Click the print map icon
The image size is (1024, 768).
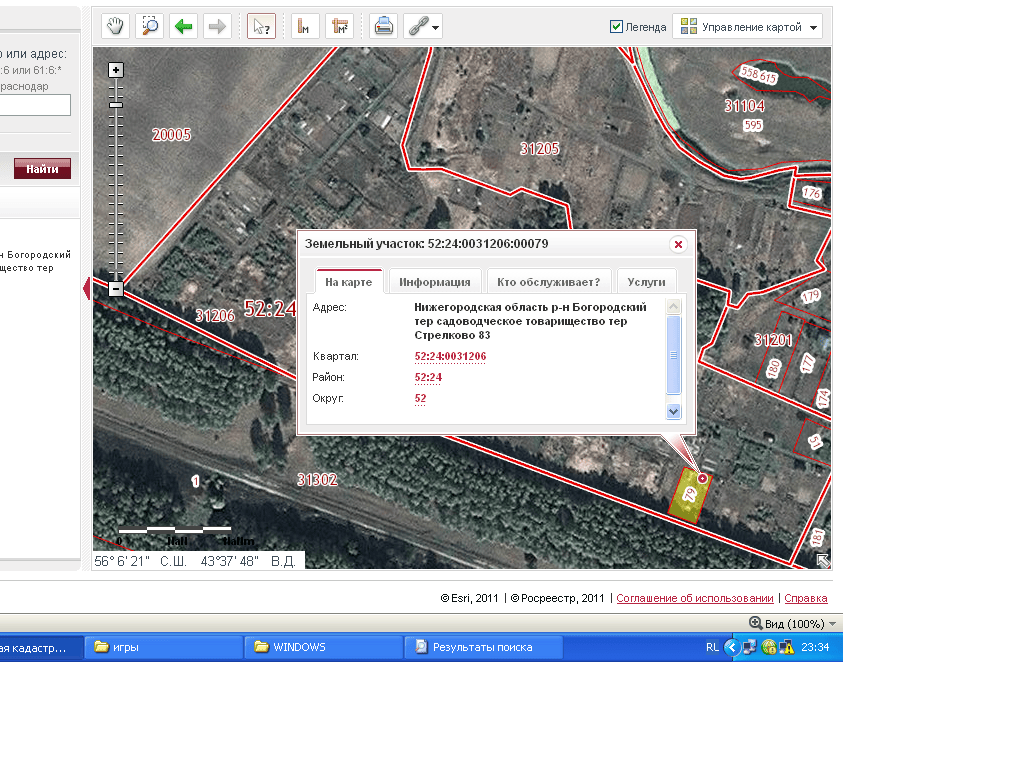(383, 26)
